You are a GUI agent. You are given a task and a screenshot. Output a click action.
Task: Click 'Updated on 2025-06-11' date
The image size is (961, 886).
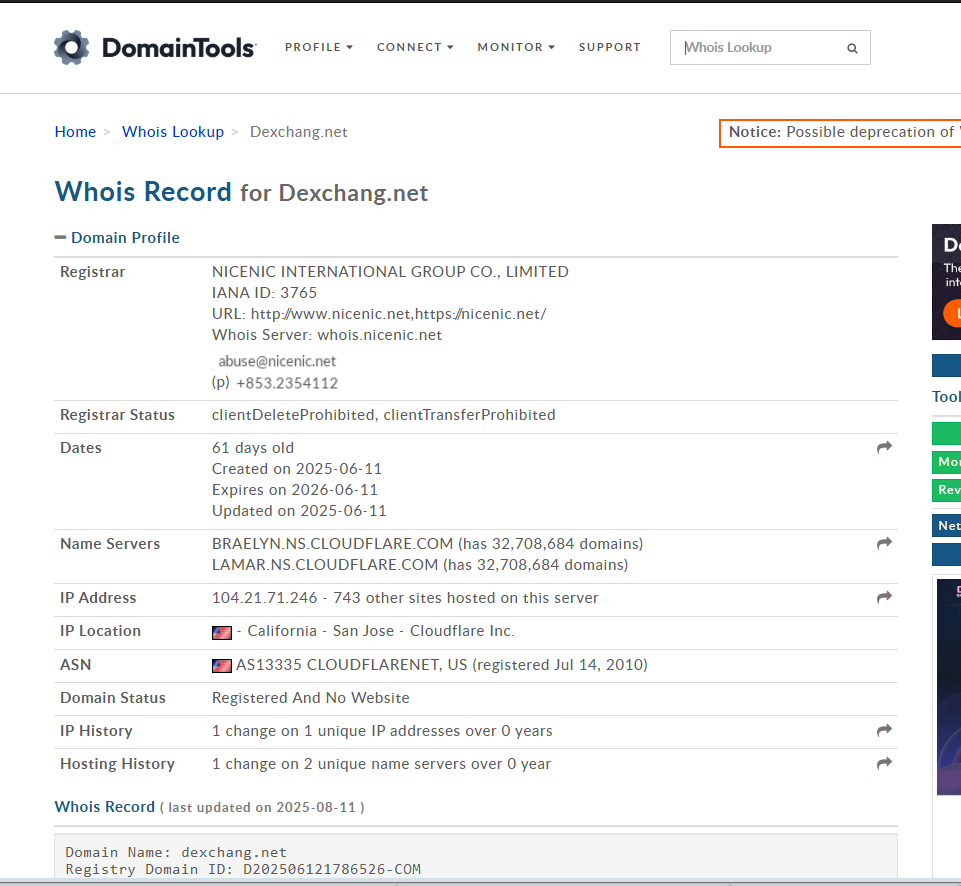coord(299,510)
